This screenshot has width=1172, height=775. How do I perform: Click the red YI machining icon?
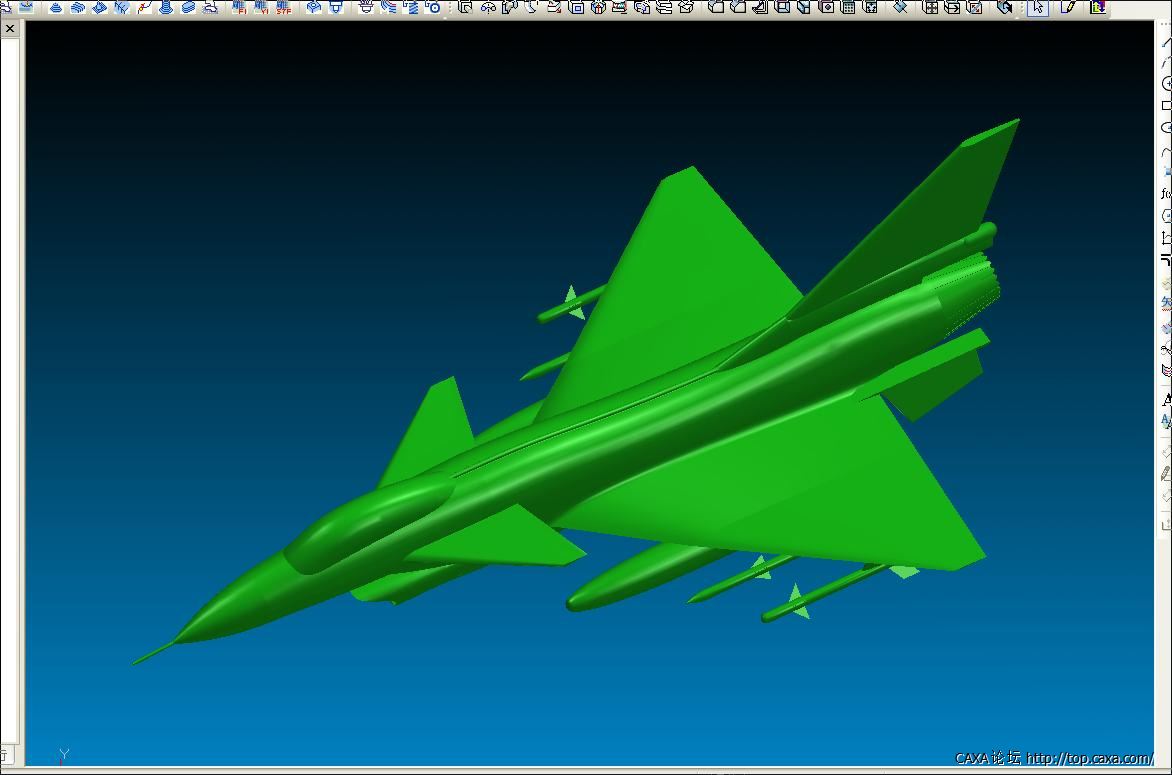(261, 7)
